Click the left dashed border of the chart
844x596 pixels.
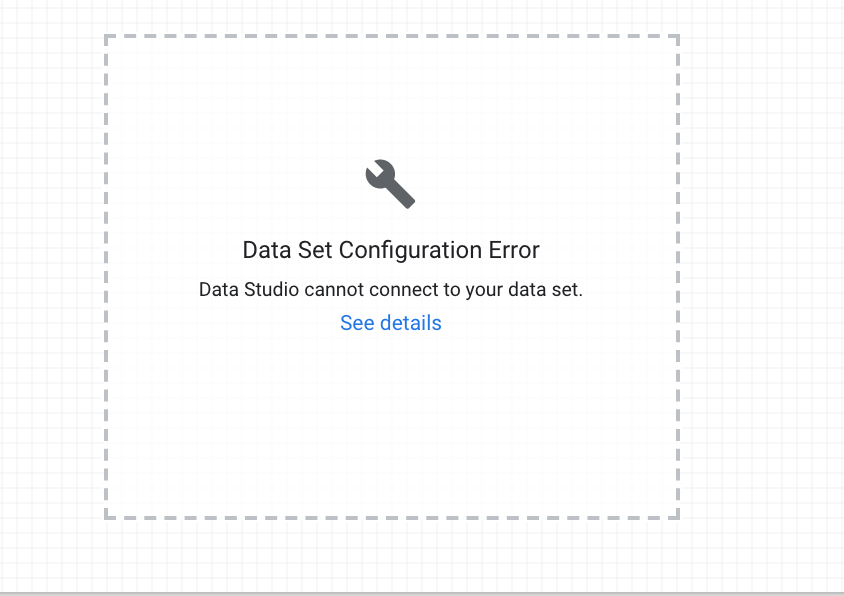(106, 277)
